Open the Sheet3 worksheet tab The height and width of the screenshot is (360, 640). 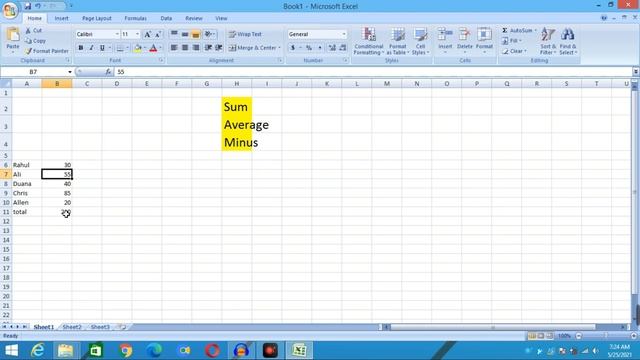click(x=100, y=327)
